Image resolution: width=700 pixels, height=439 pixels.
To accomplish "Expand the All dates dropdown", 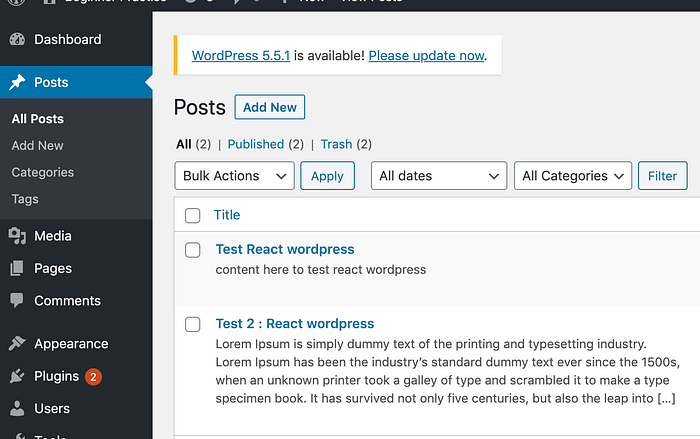I will [439, 176].
